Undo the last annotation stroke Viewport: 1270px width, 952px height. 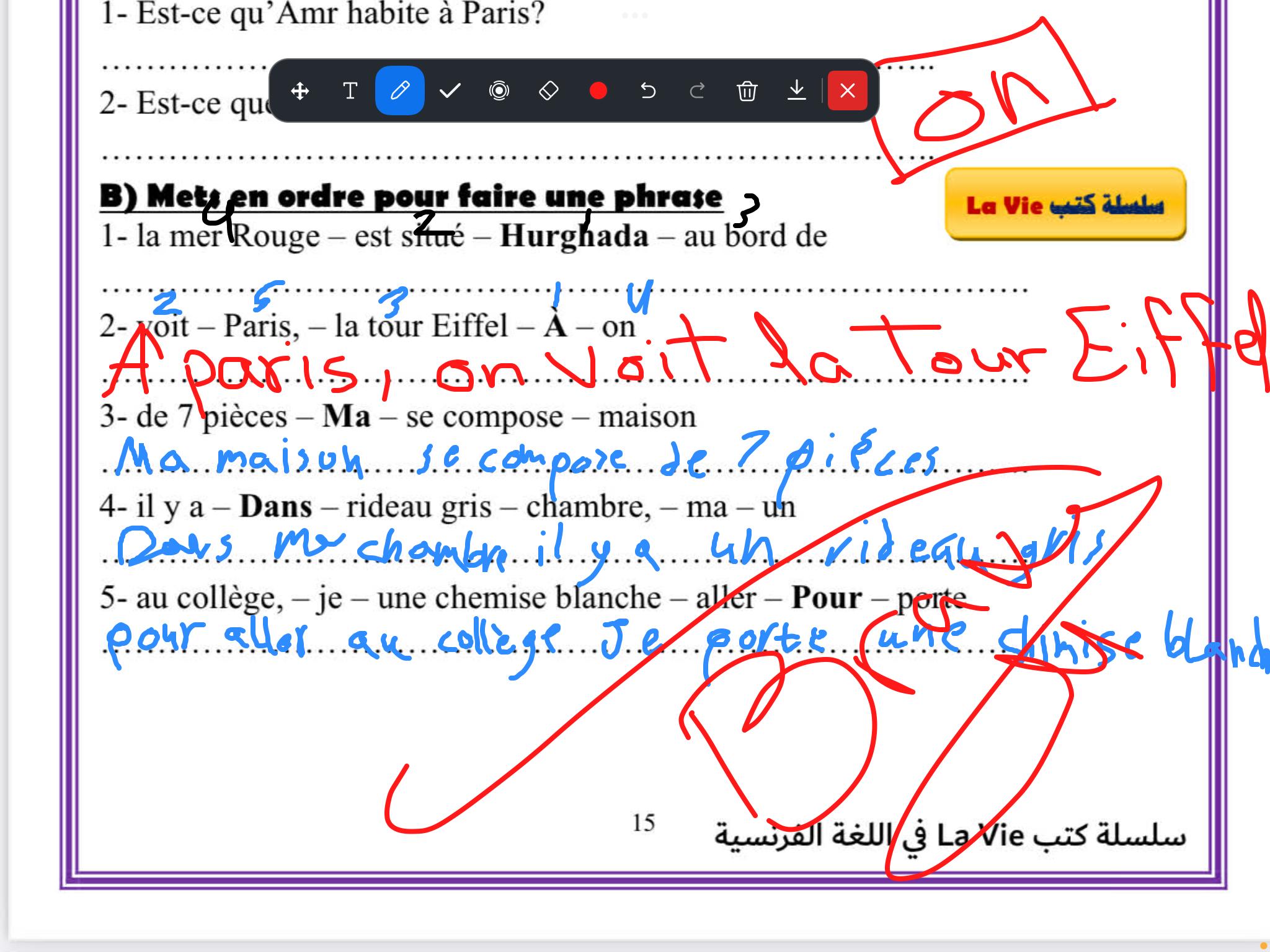(648, 91)
